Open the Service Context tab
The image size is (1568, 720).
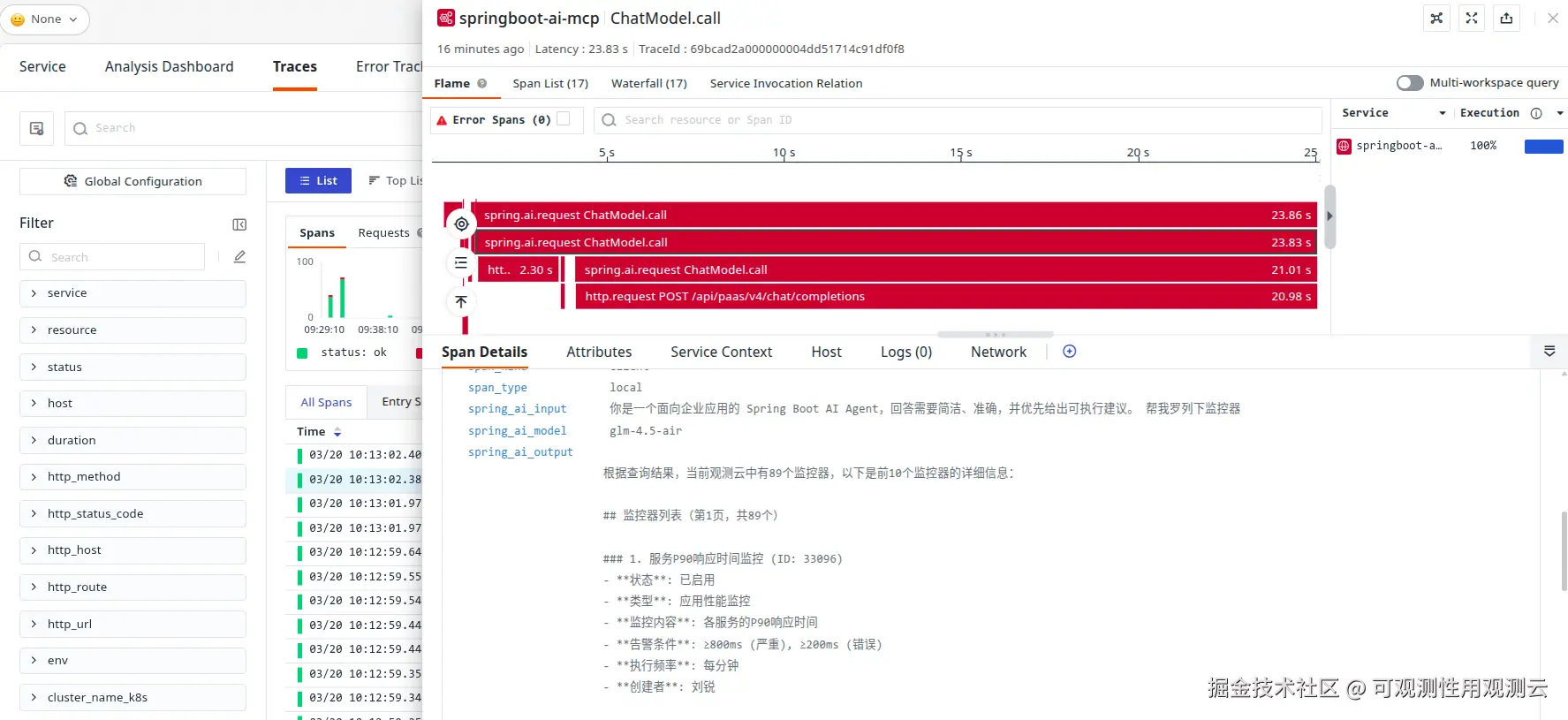pyautogui.click(x=721, y=352)
